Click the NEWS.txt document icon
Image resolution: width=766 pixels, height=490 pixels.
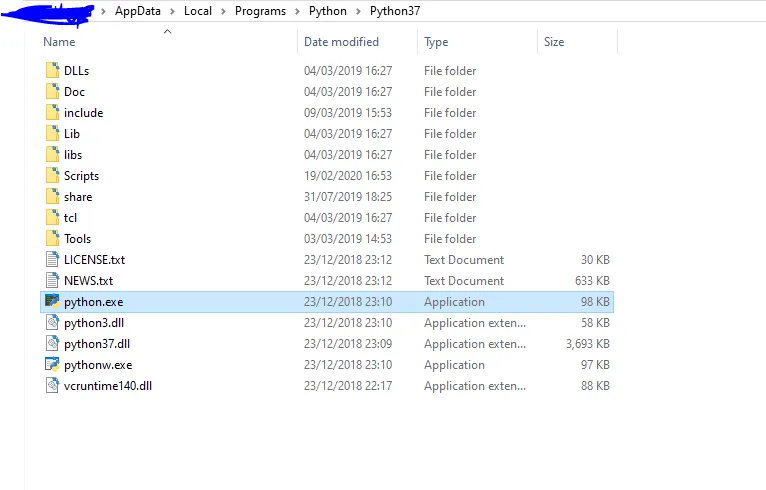pyautogui.click(x=52, y=280)
